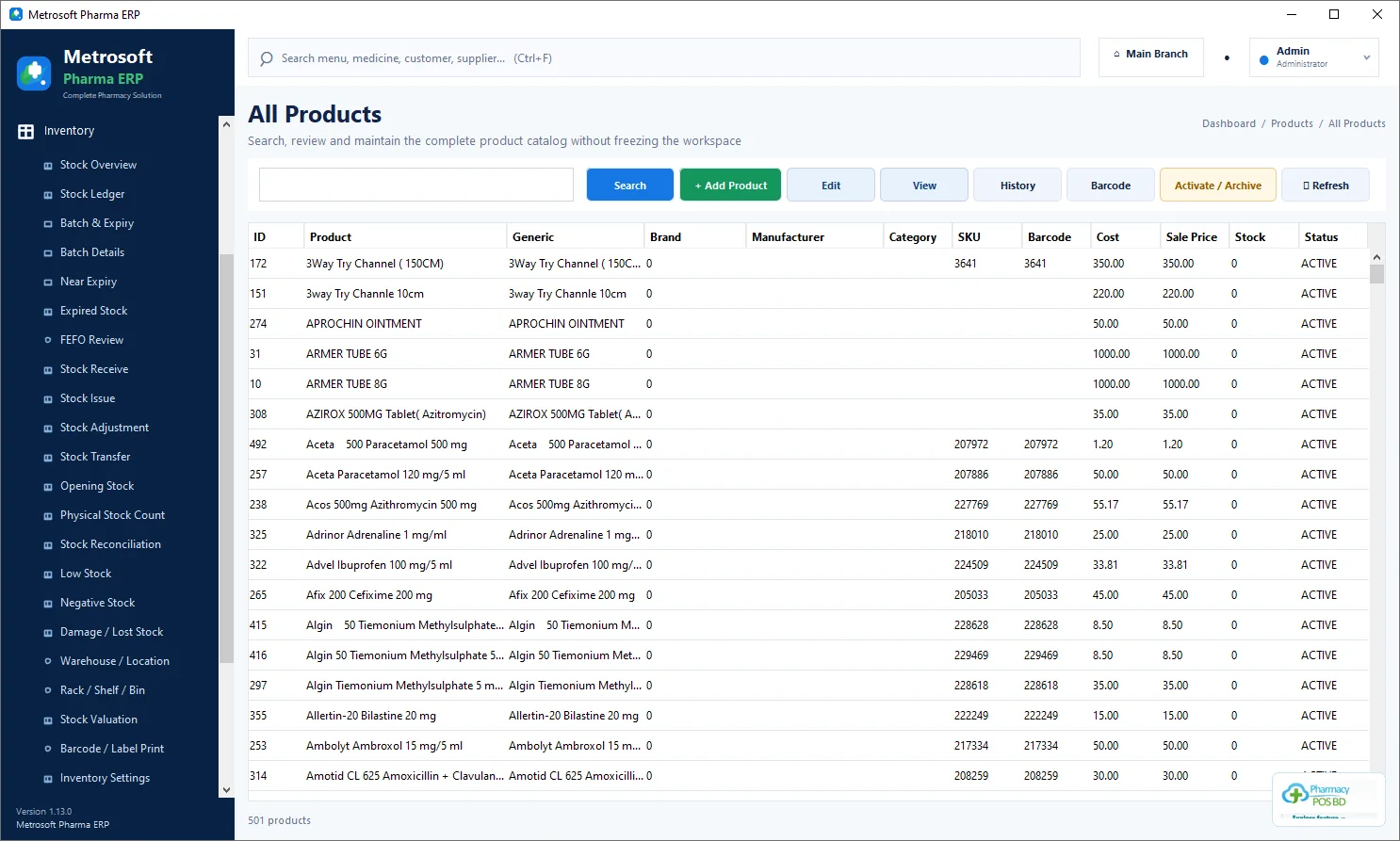This screenshot has width=1400, height=841.
Task: Open FEFO Review in sidebar
Action: point(91,340)
